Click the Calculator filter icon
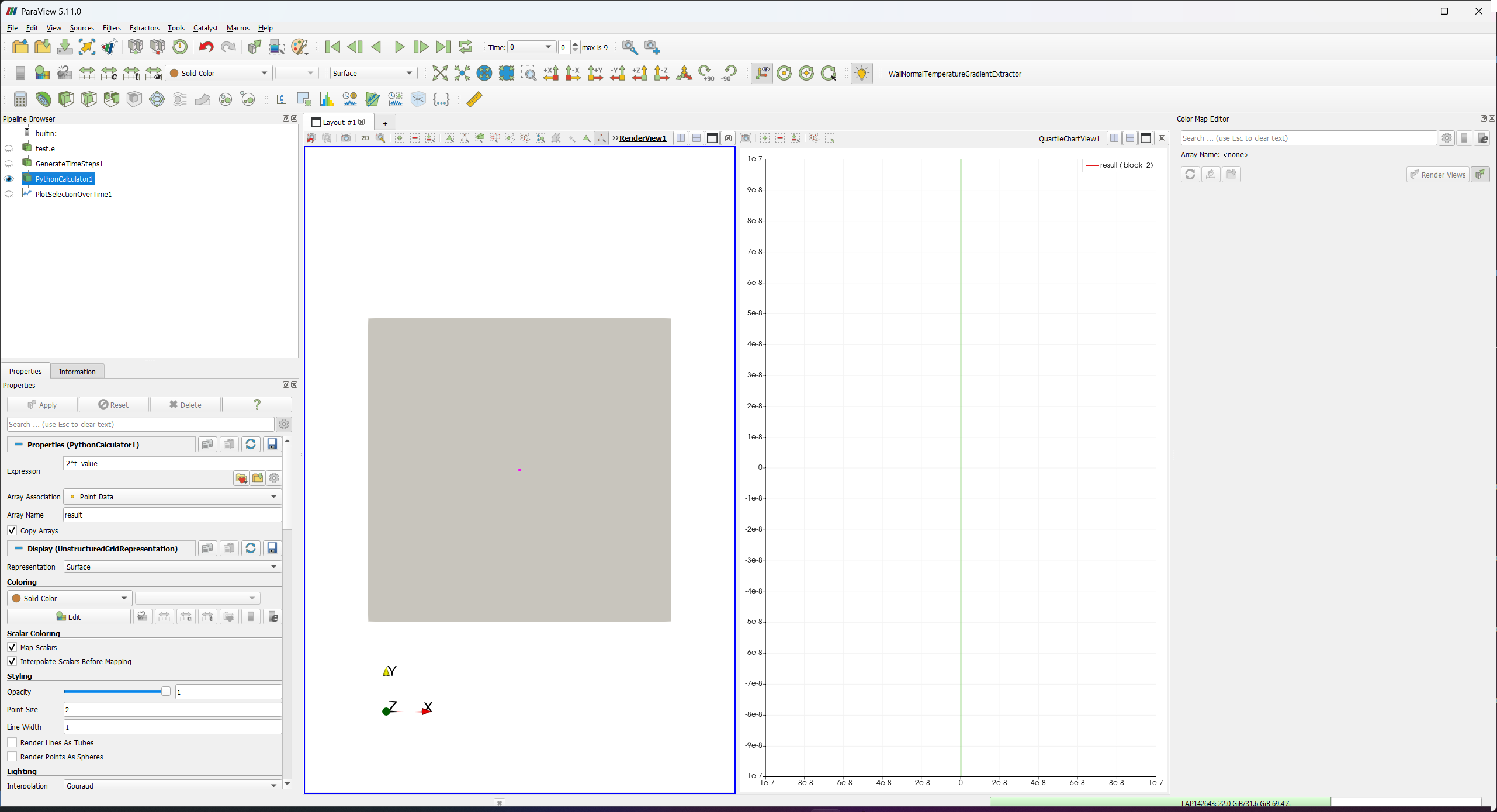The width and height of the screenshot is (1497, 812). click(x=20, y=99)
